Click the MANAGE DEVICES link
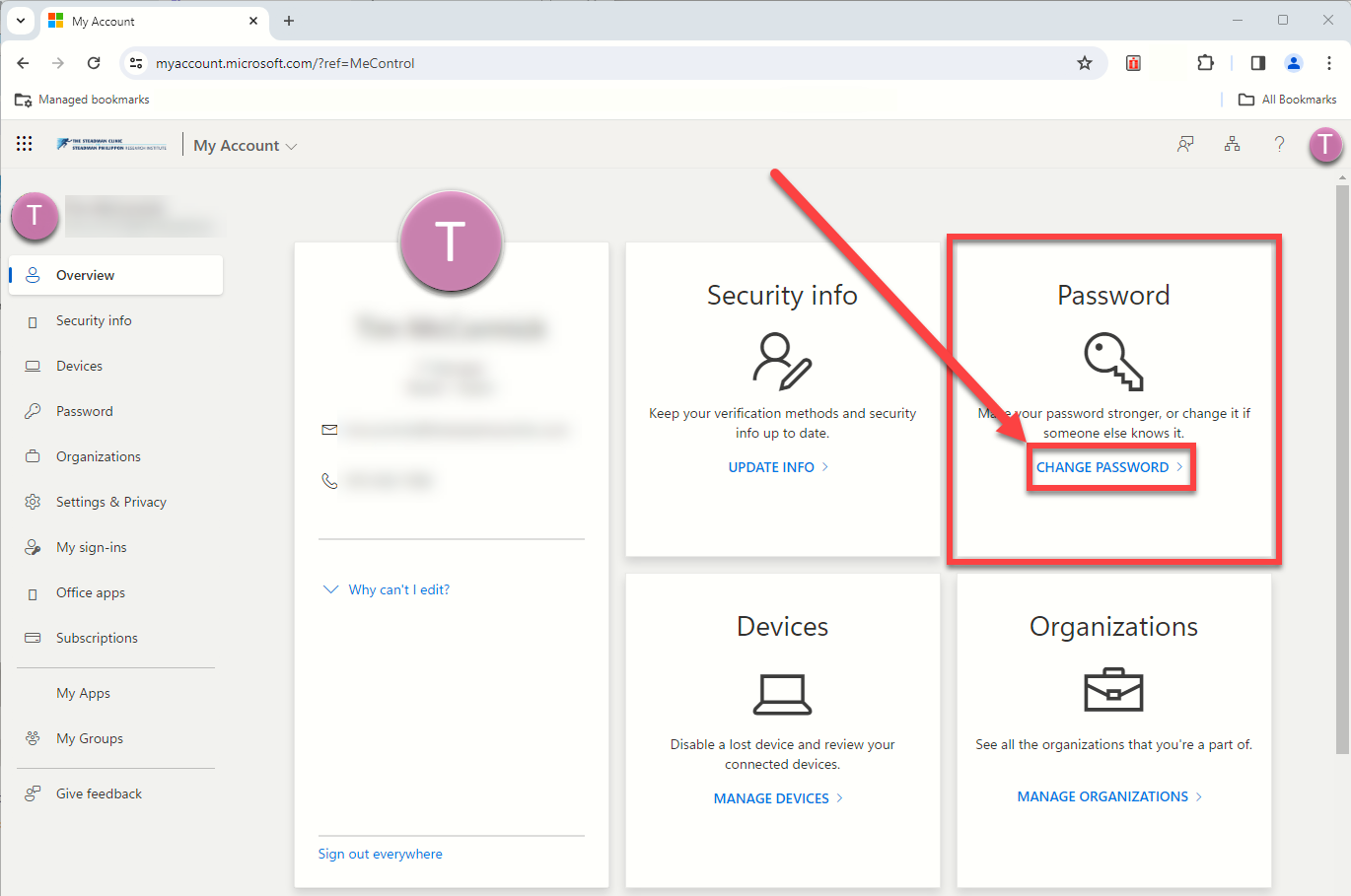This screenshot has width=1351, height=896. point(778,798)
